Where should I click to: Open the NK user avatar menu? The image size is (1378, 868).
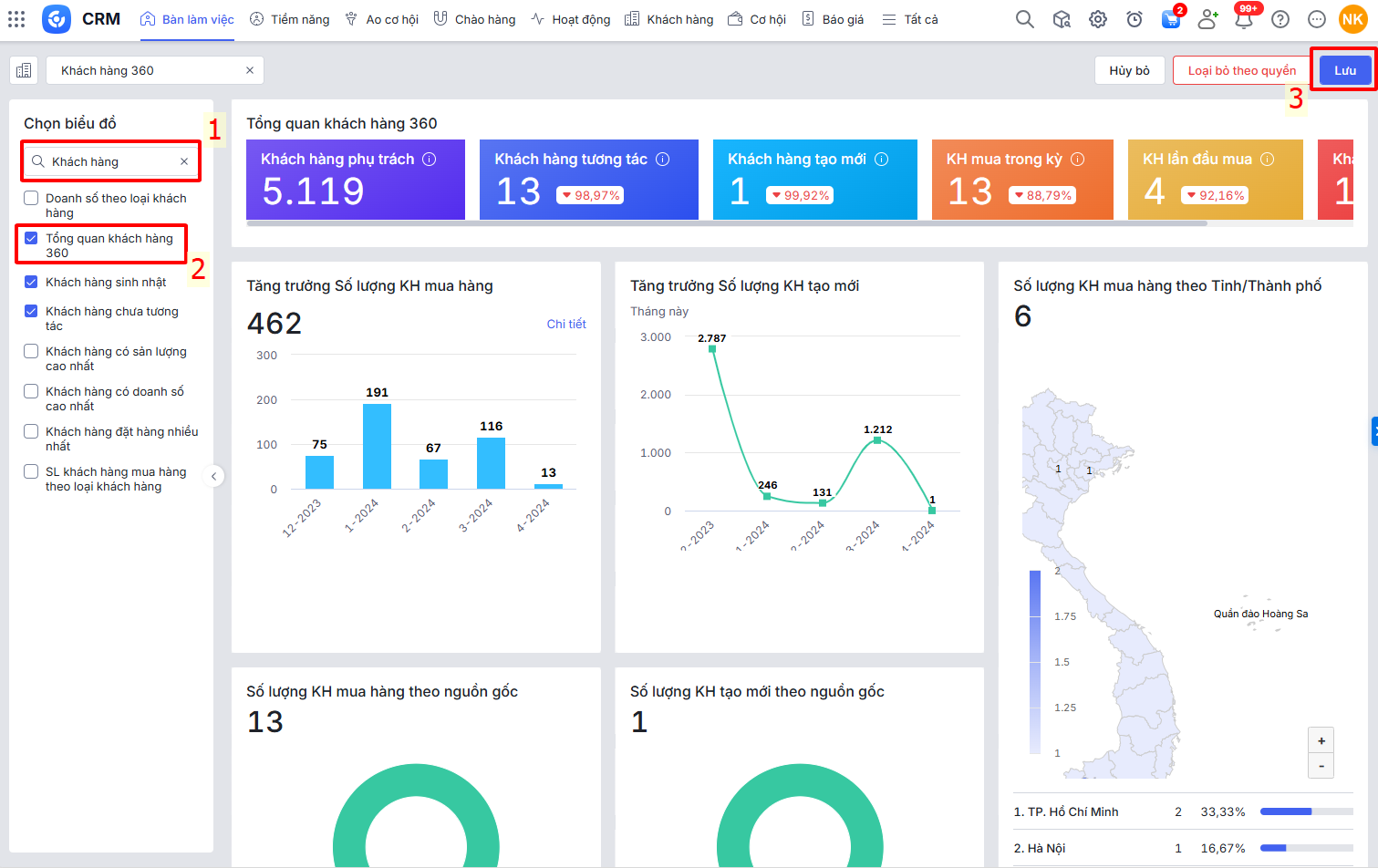click(1352, 19)
